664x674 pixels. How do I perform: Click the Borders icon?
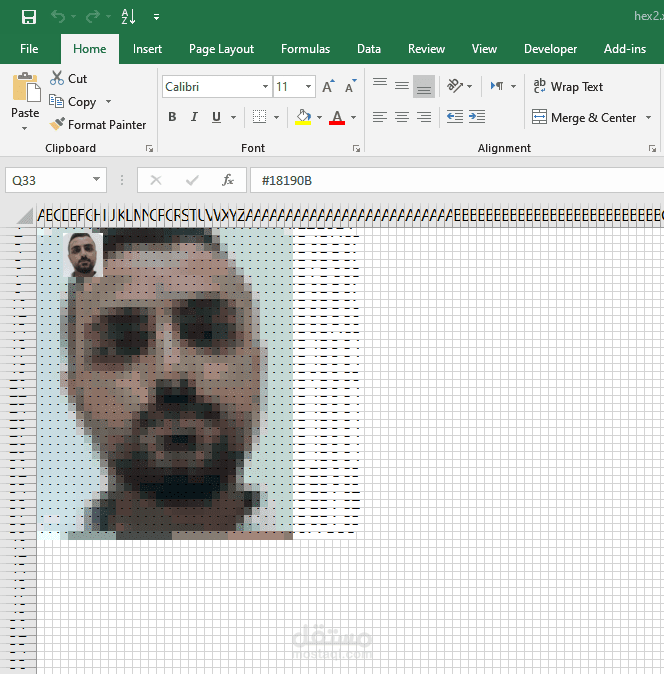(x=259, y=117)
